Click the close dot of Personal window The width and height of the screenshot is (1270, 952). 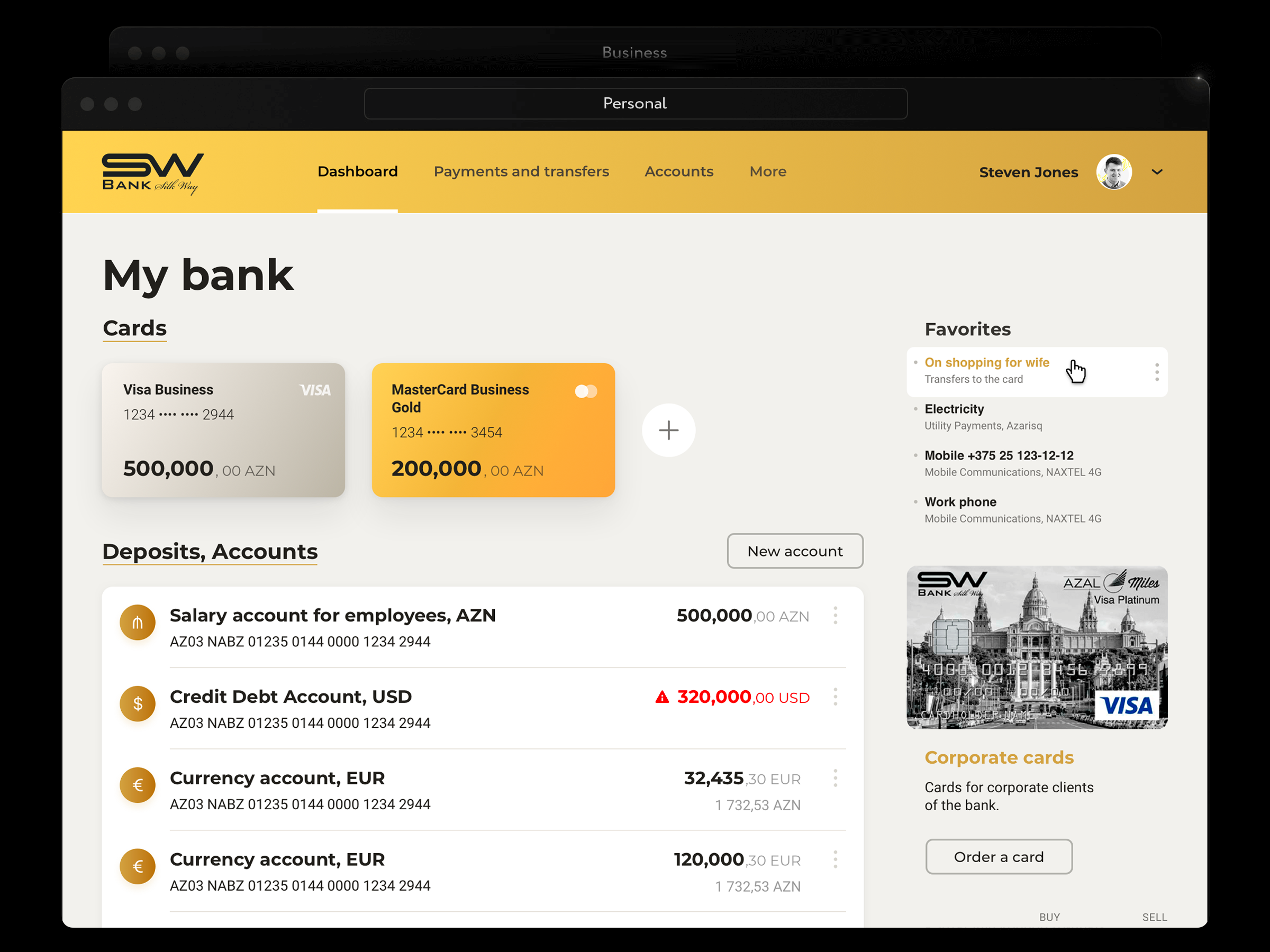coord(87,104)
